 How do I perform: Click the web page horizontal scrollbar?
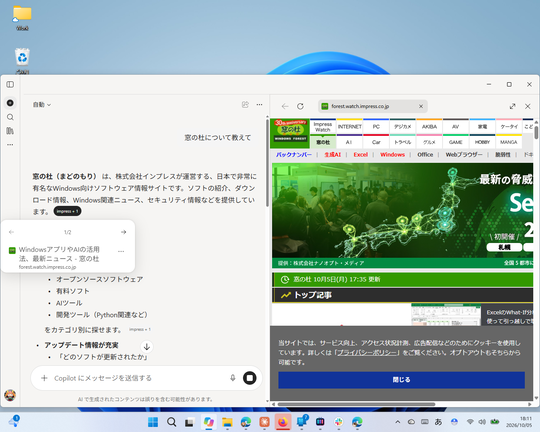click(356, 404)
